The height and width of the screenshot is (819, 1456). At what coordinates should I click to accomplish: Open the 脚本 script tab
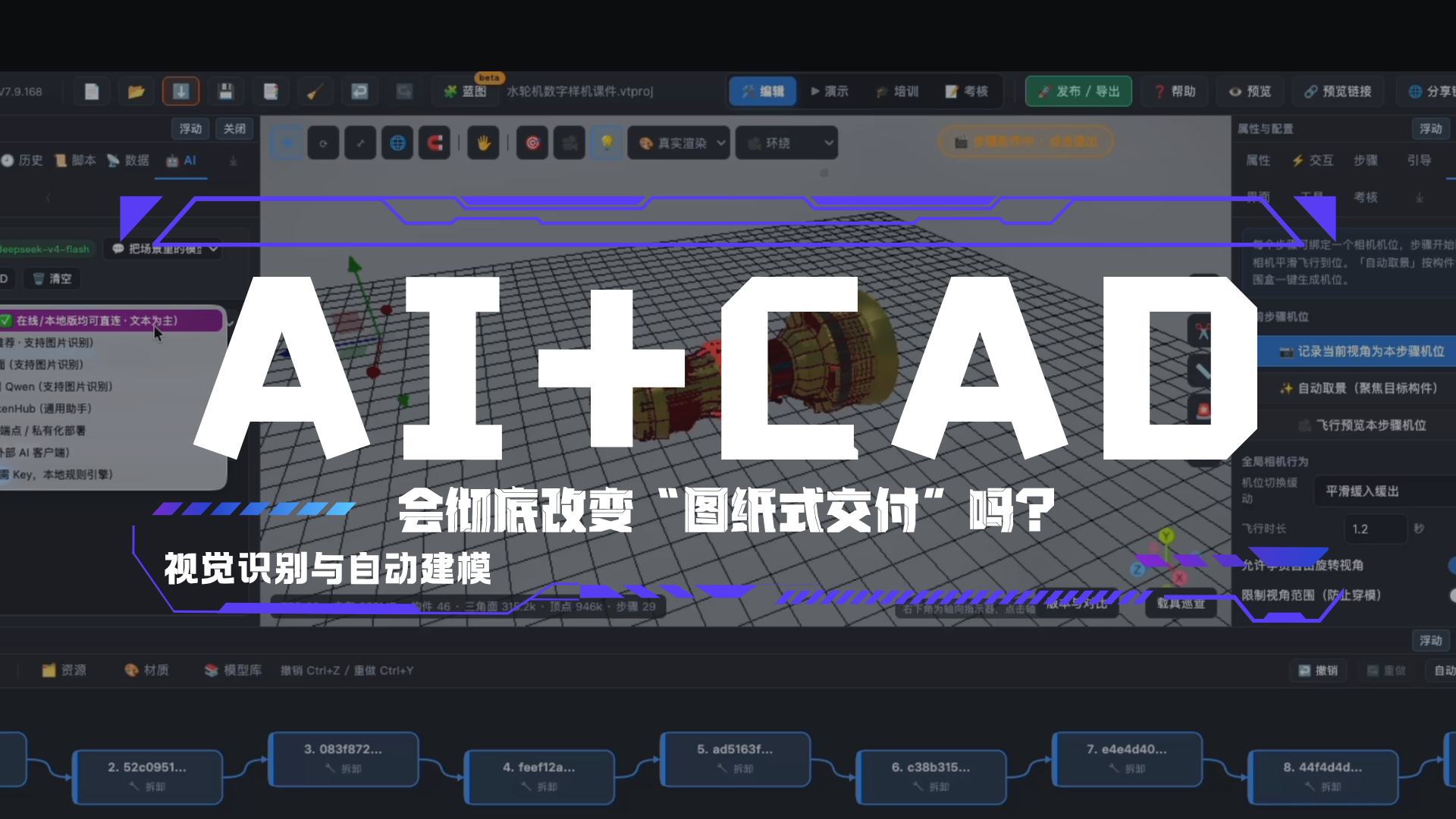[x=75, y=161]
